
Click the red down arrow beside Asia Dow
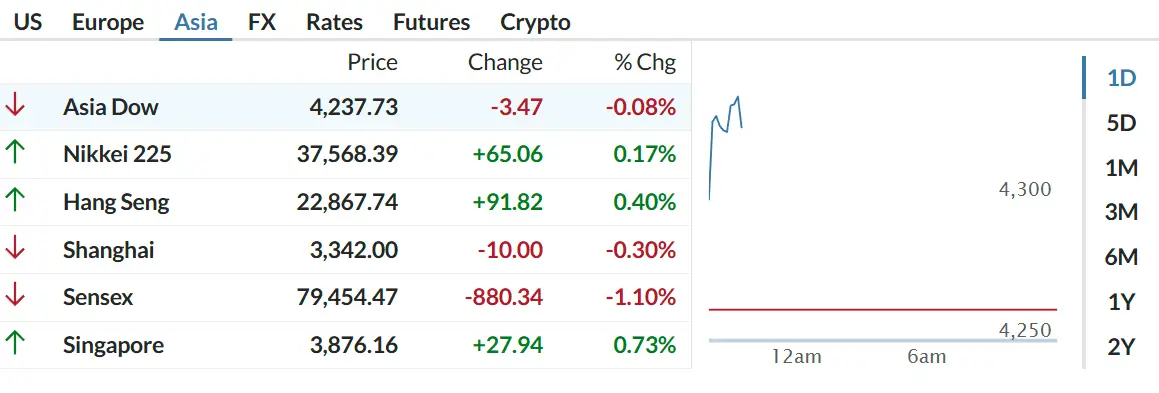tap(15, 106)
